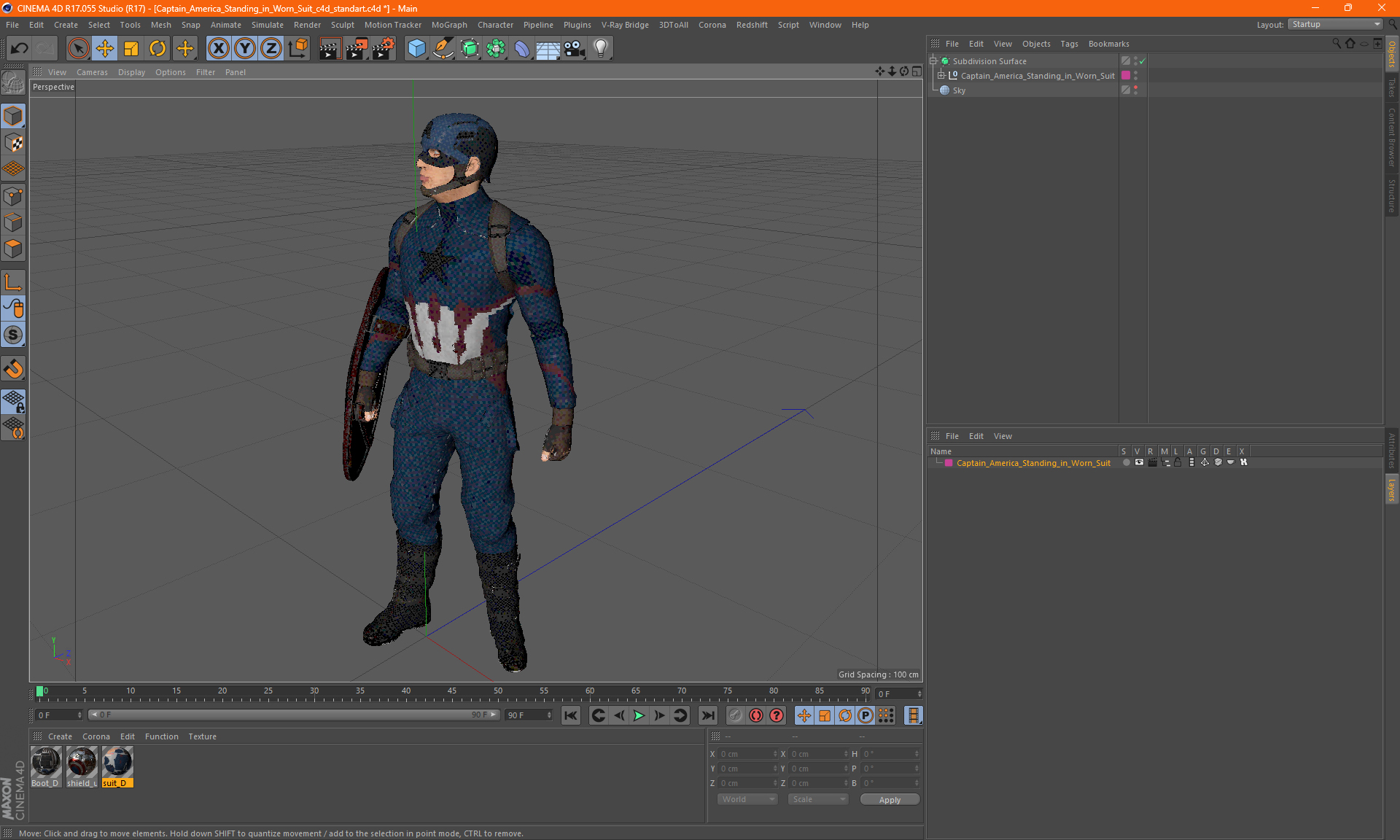Toggle layer visibility for Captain America layer
Image resolution: width=1400 pixels, height=840 pixels.
tap(1139, 462)
